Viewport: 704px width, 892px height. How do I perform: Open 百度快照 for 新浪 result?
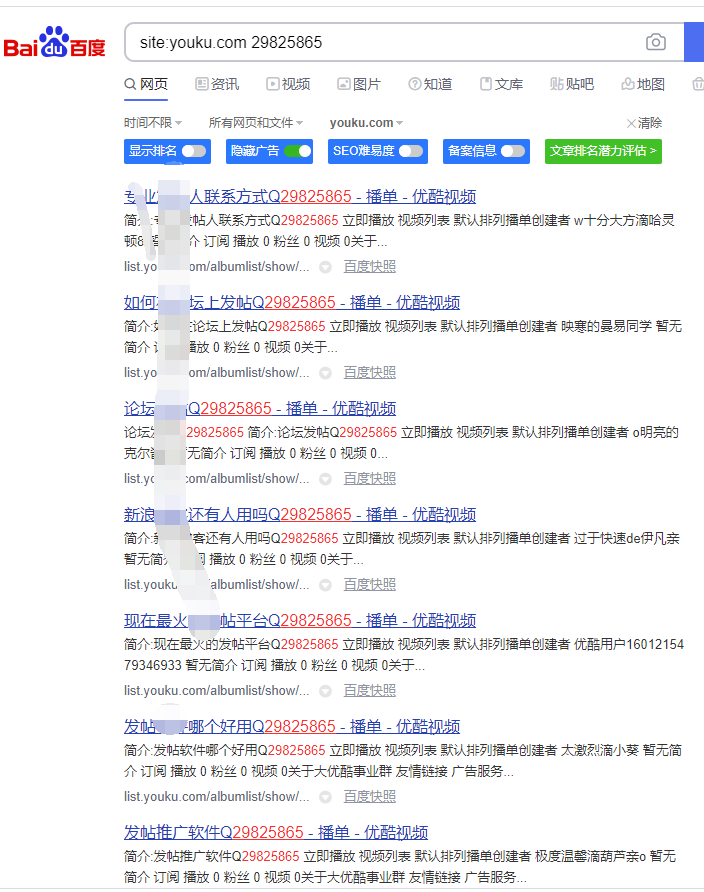370,585
